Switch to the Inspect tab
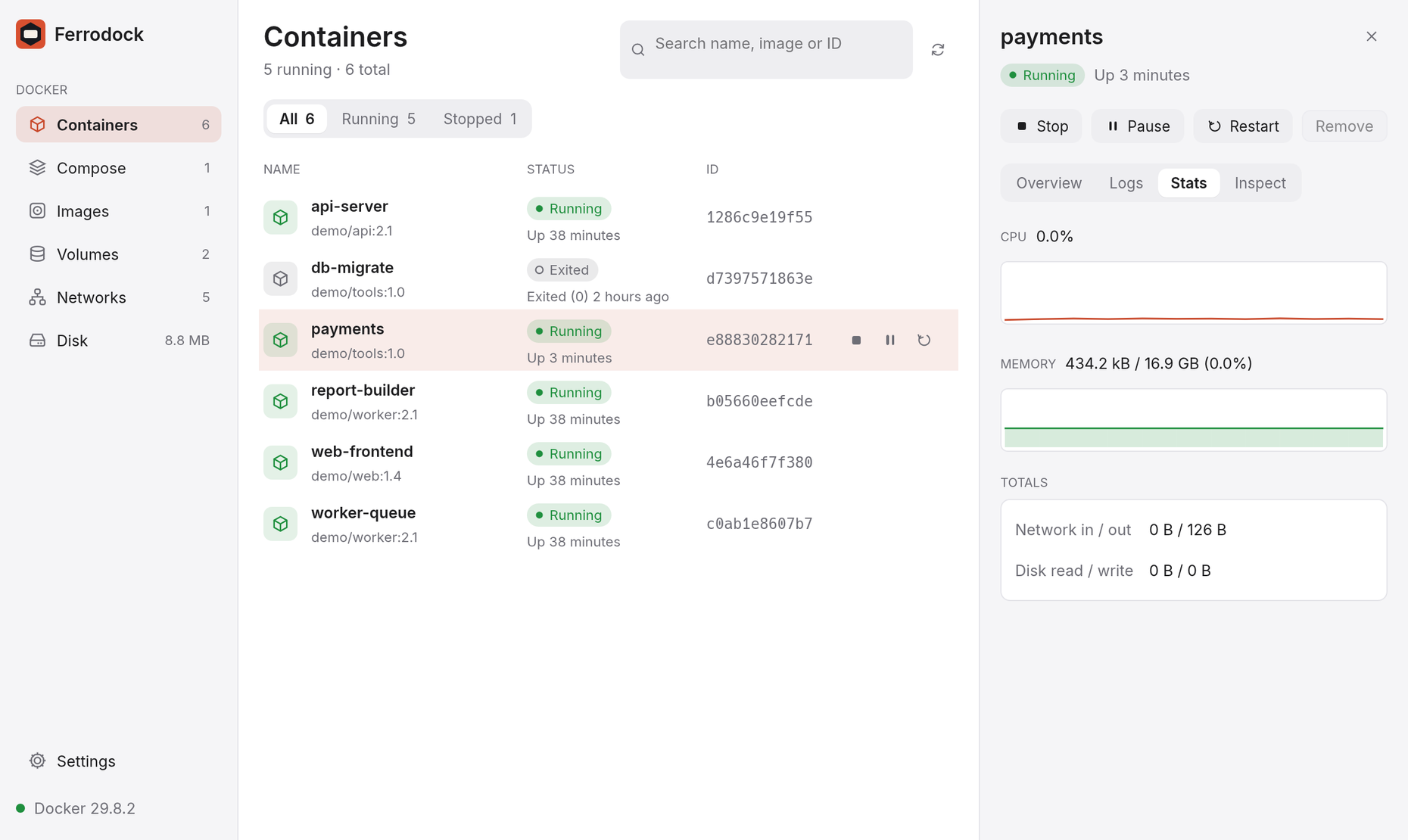 [x=1260, y=183]
